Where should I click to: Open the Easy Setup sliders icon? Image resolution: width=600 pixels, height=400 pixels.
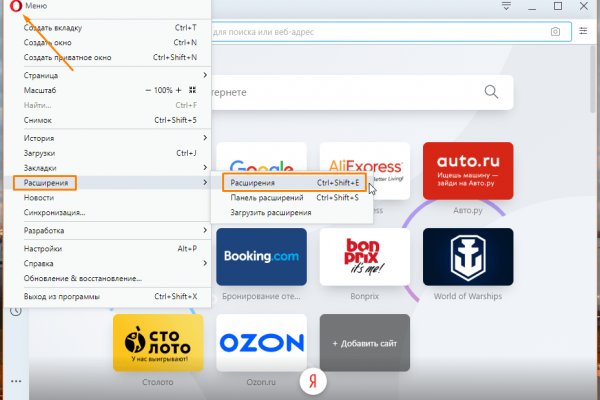pos(584,32)
